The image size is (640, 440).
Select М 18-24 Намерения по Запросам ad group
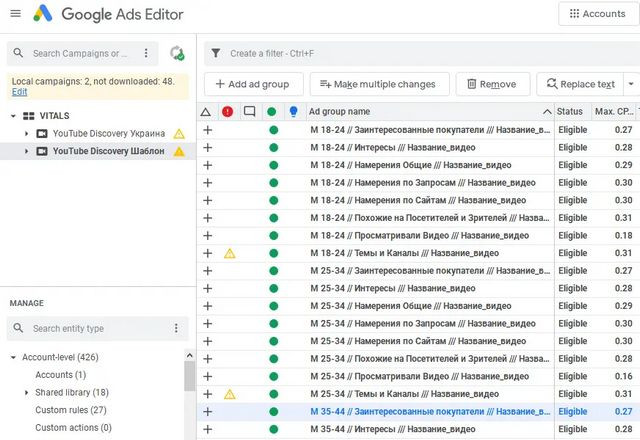coord(423,183)
